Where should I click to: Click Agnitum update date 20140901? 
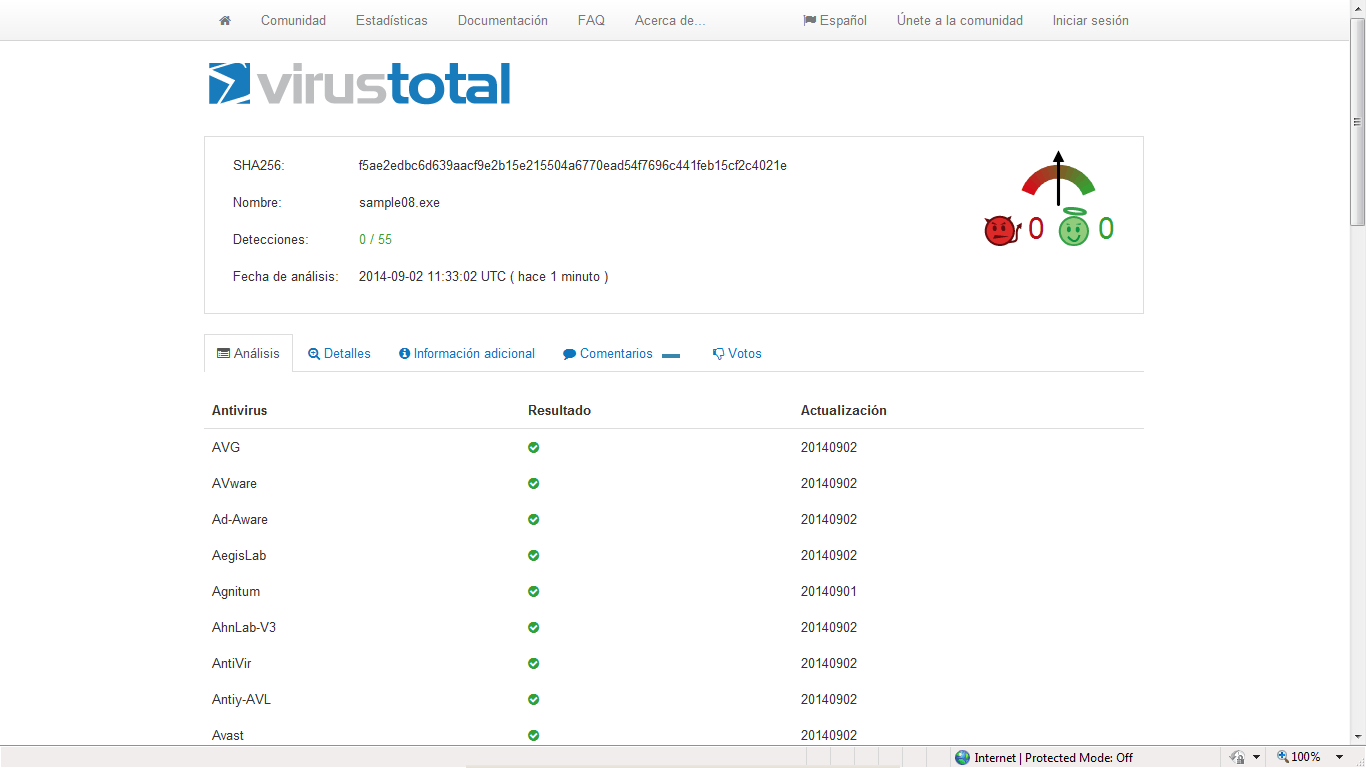click(x=829, y=591)
